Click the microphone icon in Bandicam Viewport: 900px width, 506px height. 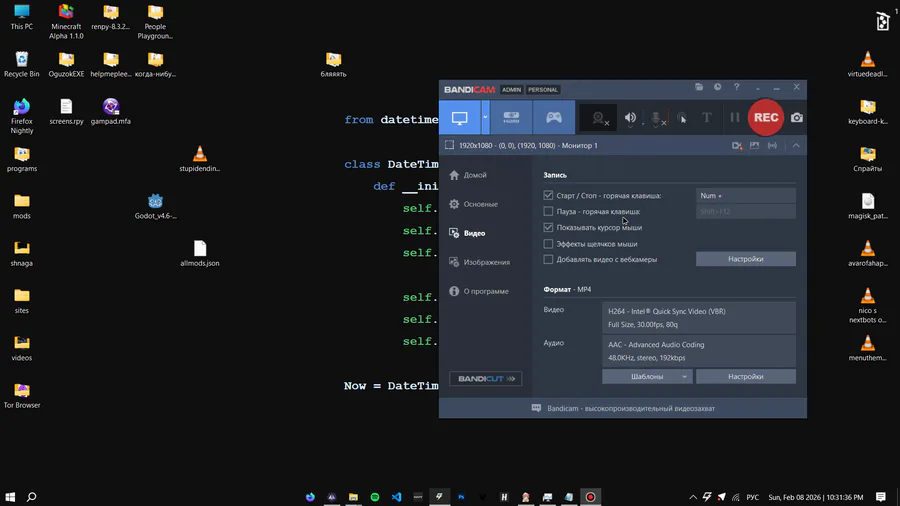[x=656, y=118]
